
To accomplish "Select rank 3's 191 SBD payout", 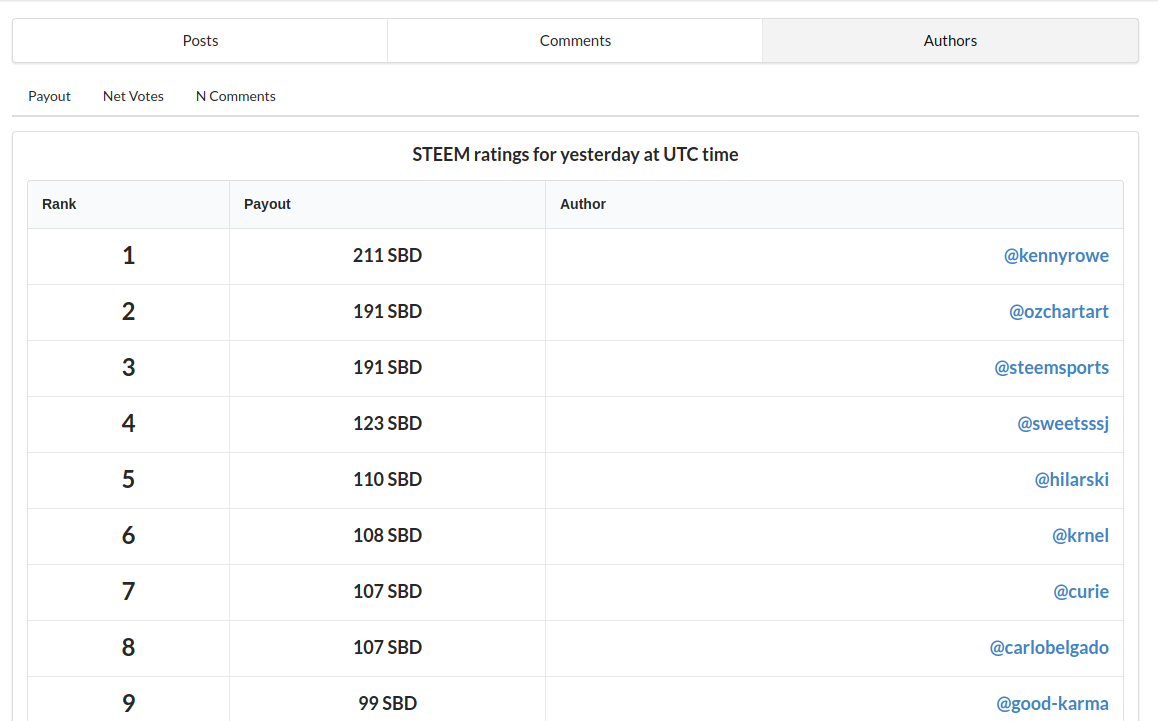I will coord(388,368).
